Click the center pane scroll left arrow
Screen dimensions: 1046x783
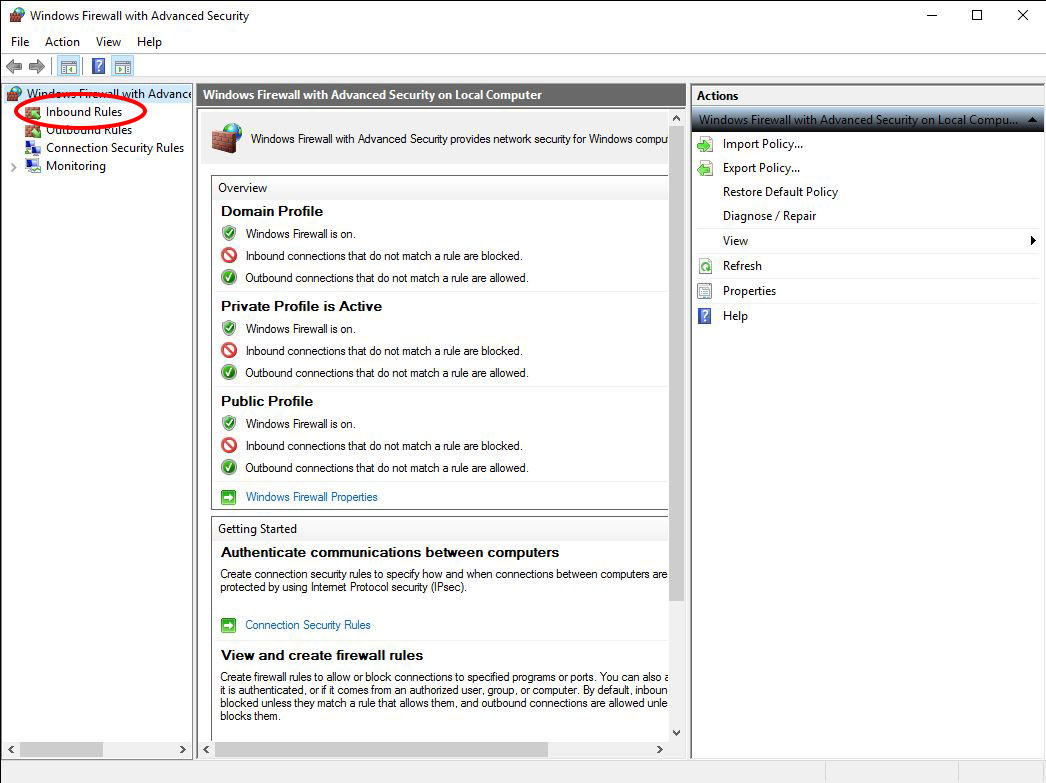(x=207, y=750)
